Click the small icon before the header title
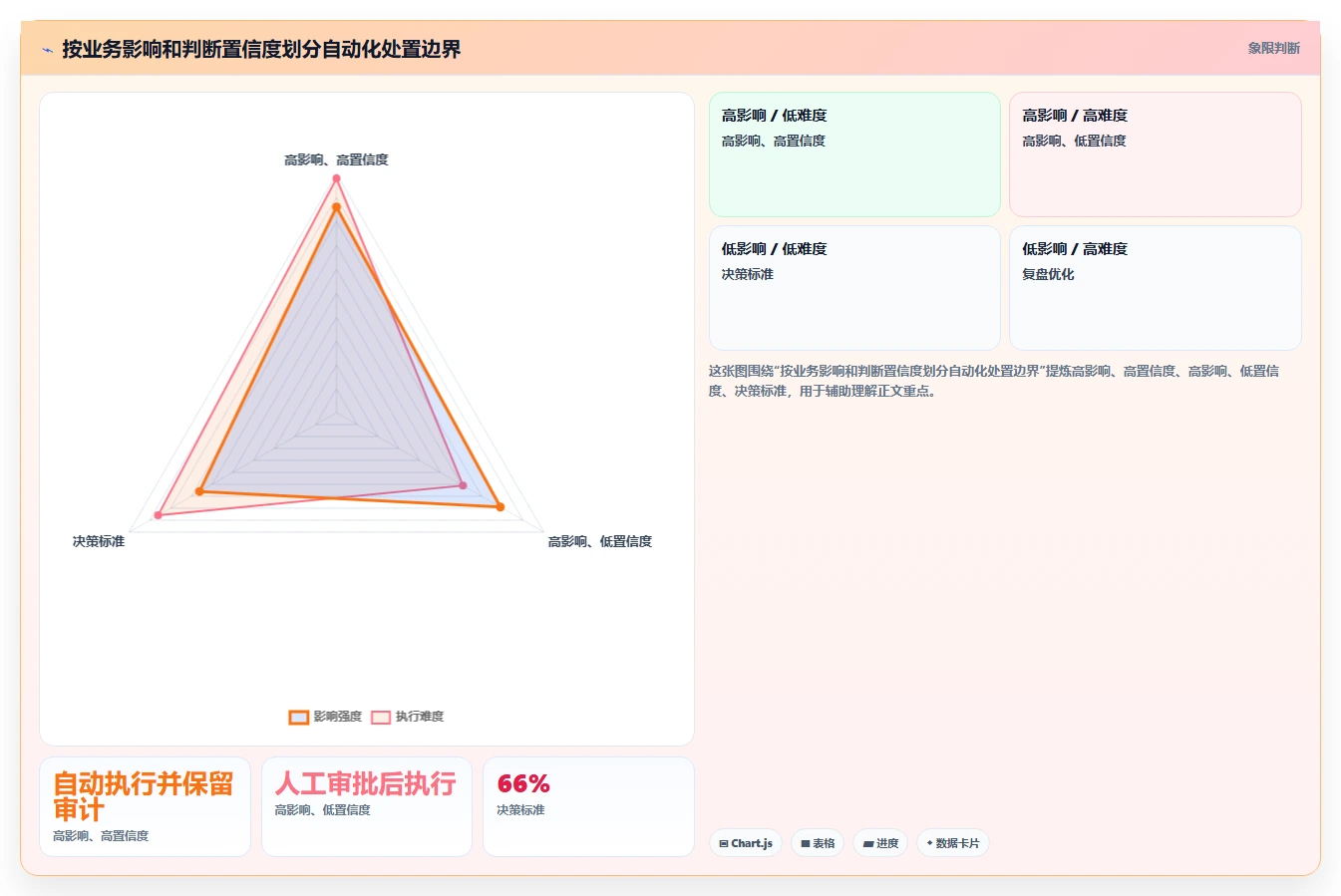This screenshot has height=896, width=1341. [47, 50]
